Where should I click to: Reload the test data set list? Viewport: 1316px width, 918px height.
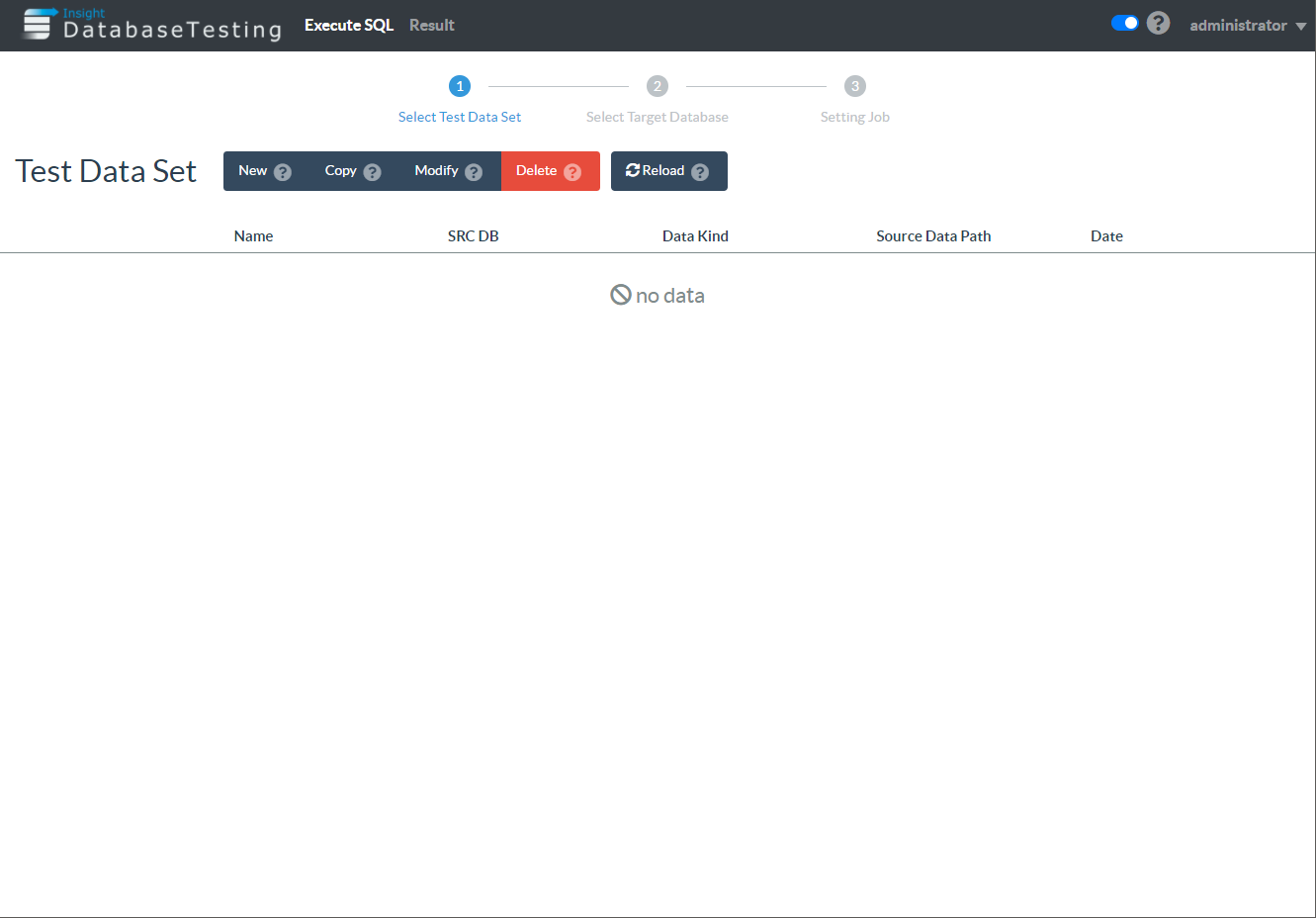tap(669, 171)
